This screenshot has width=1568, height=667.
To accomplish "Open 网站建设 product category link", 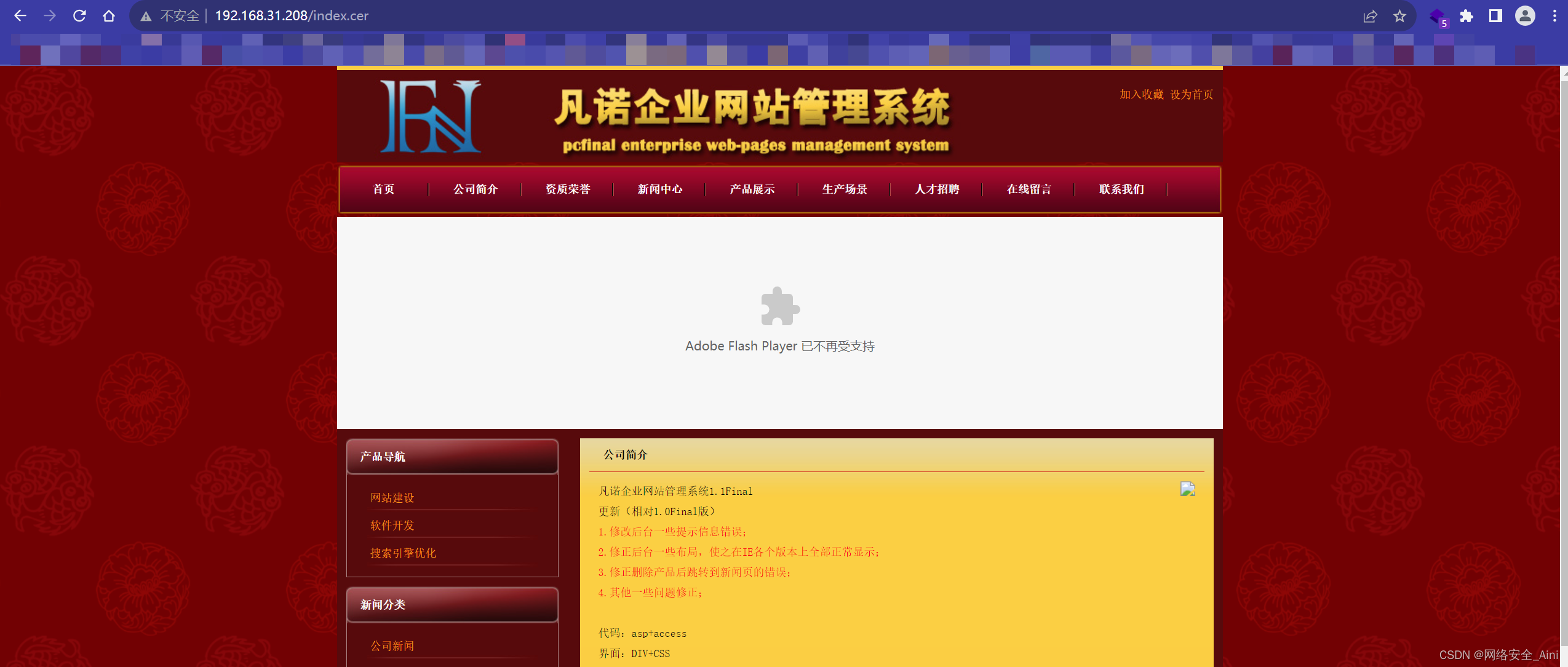I will point(392,498).
